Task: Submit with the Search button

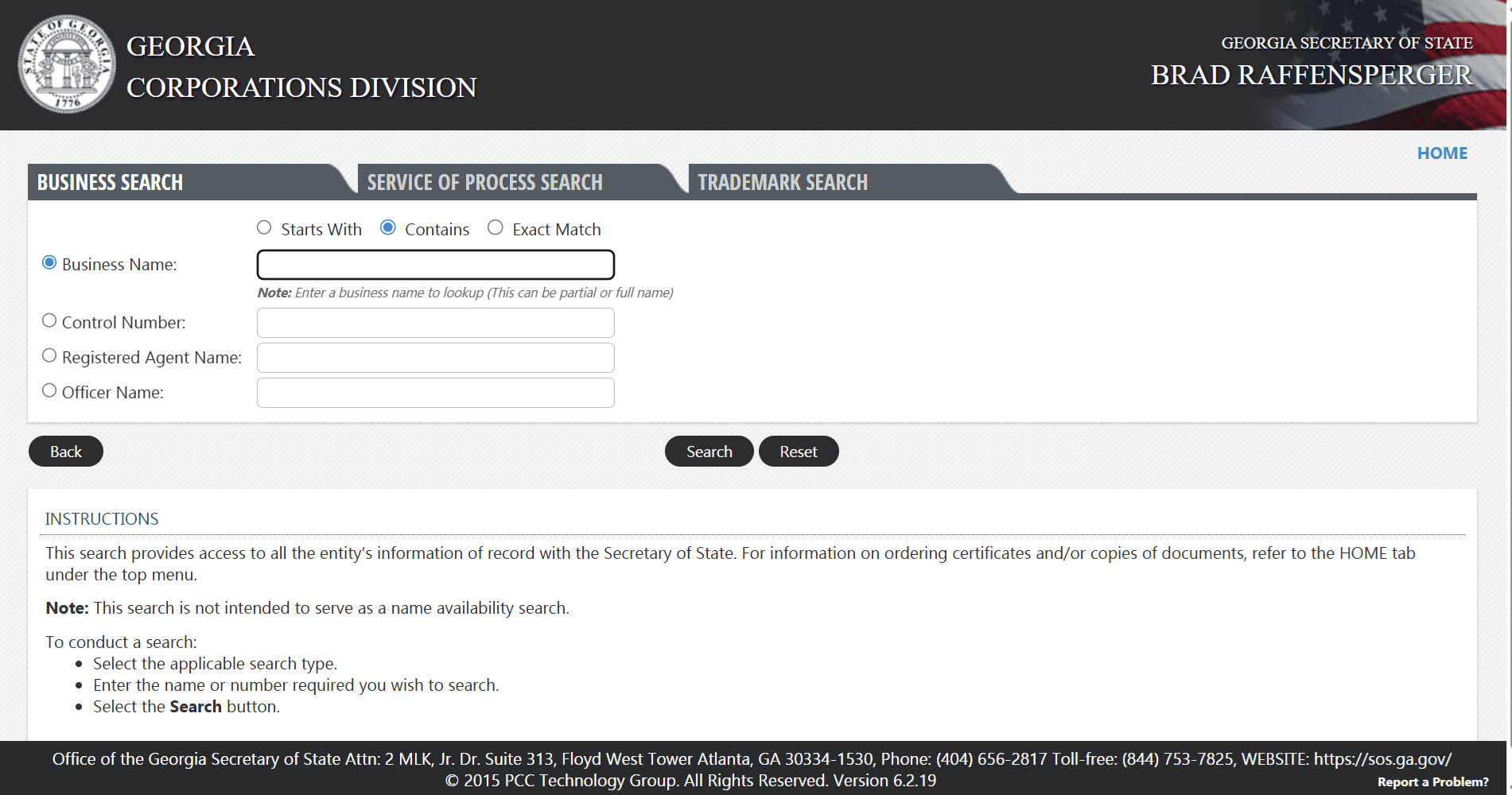Action: pyautogui.click(x=709, y=452)
